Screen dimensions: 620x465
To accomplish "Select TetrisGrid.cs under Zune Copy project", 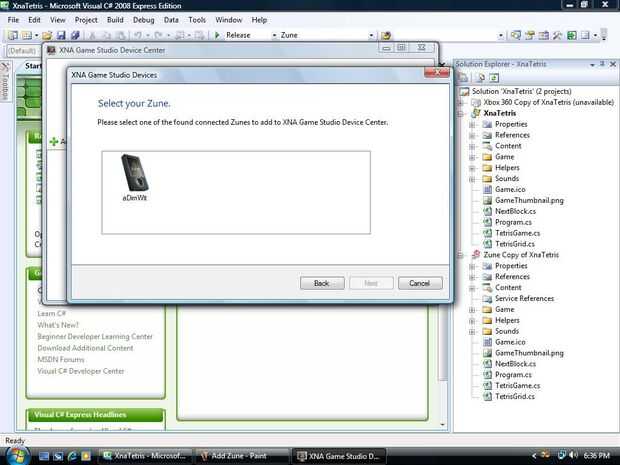I will tap(515, 397).
